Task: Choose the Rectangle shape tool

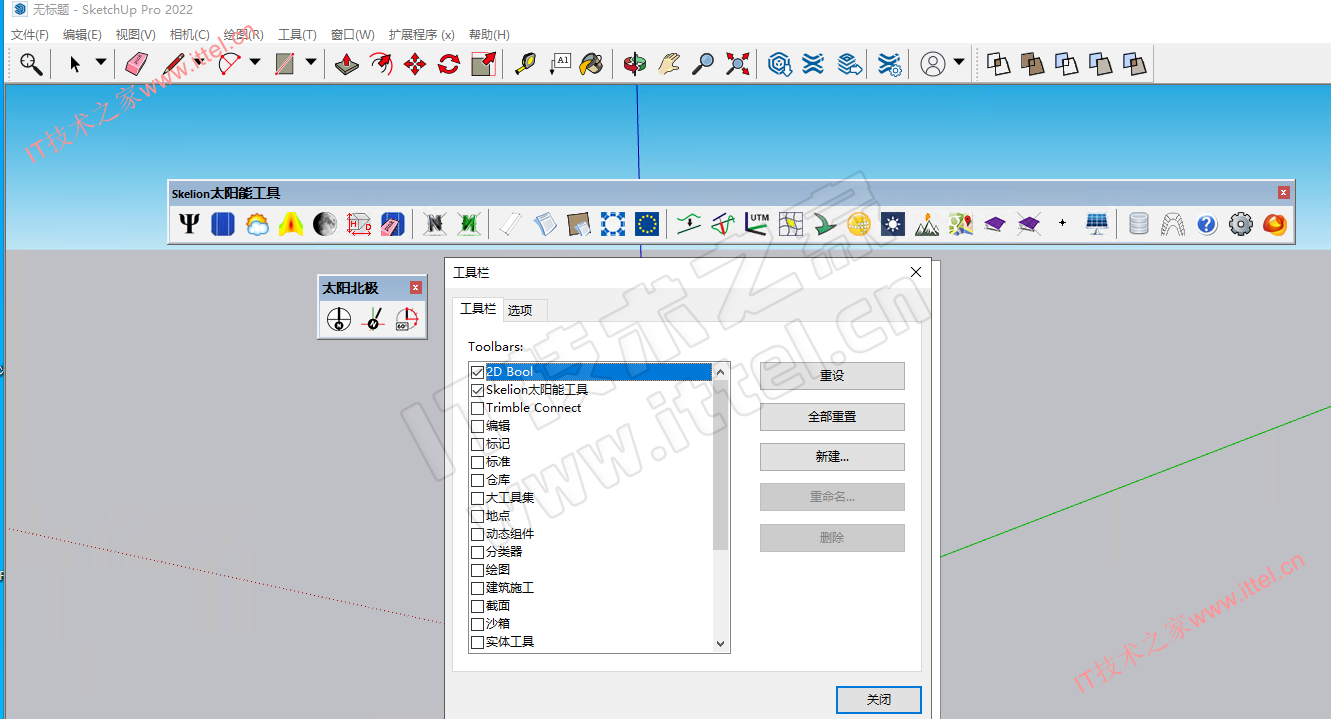Action: (285, 64)
